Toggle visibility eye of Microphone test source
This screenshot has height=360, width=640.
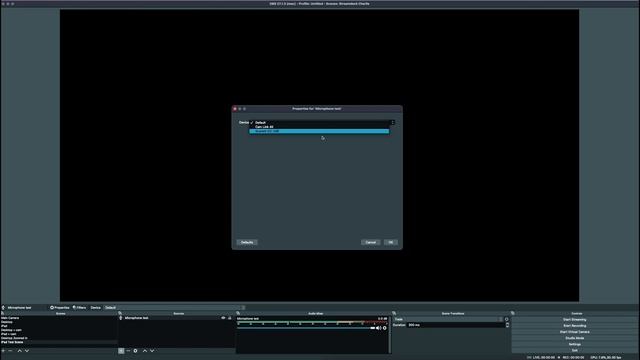pos(223,318)
